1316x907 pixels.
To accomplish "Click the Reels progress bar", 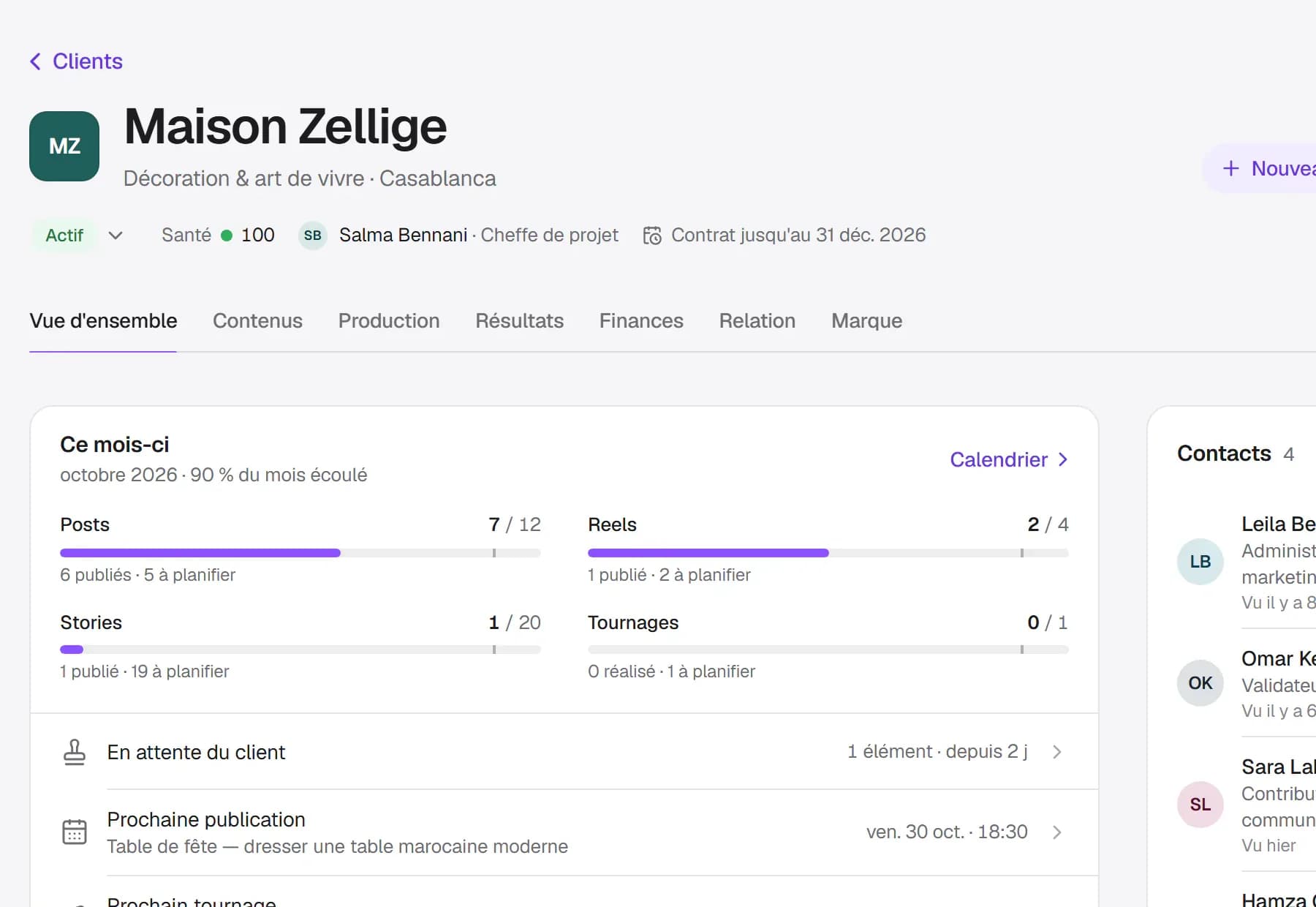I will point(828,553).
